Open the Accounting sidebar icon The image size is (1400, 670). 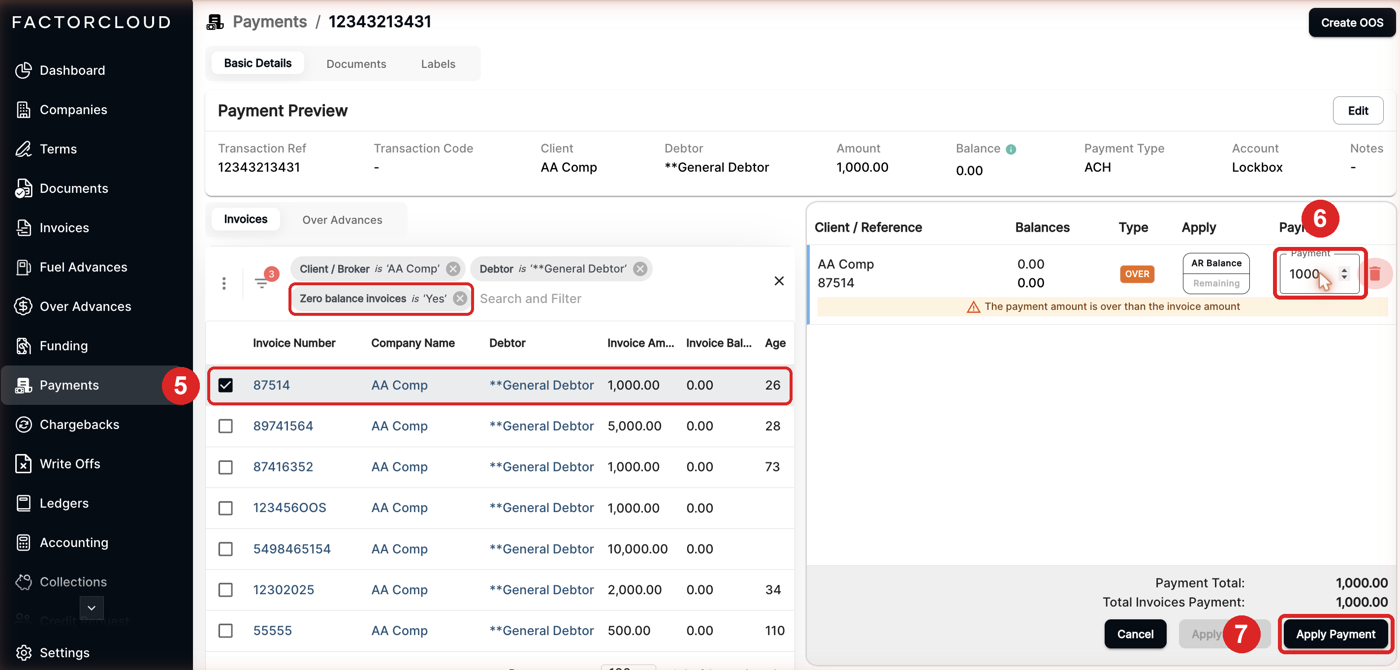click(x=23, y=542)
